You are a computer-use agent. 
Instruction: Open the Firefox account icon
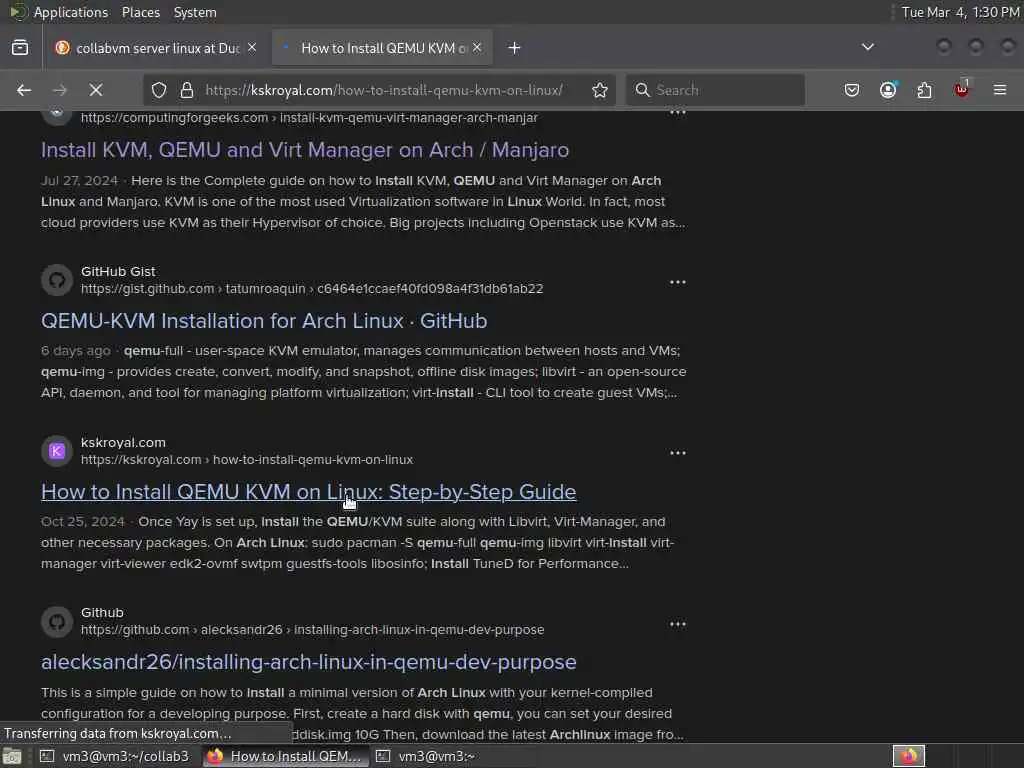888,90
